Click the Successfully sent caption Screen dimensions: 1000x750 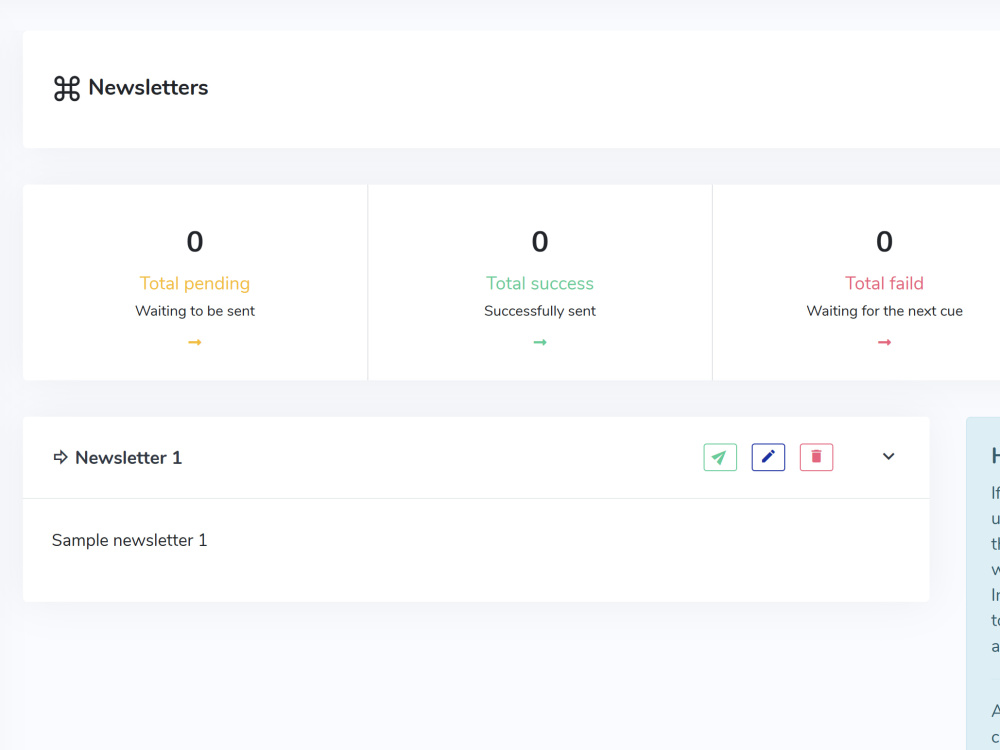click(540, 311)
